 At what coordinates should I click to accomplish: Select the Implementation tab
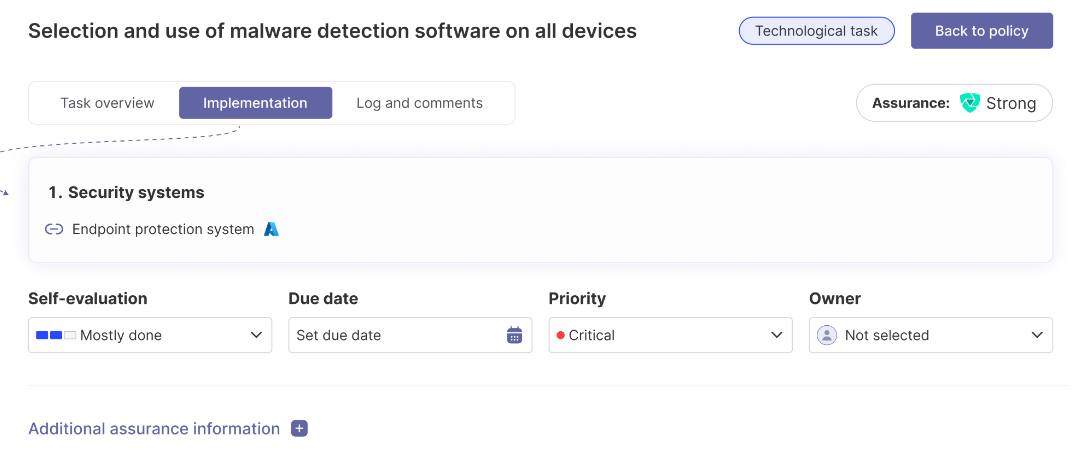click(255, 103)
